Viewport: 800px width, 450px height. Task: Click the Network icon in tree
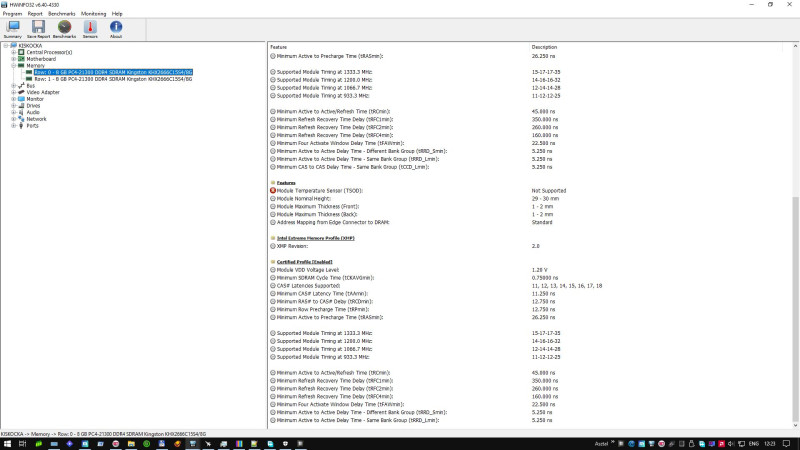pos(21,119)
